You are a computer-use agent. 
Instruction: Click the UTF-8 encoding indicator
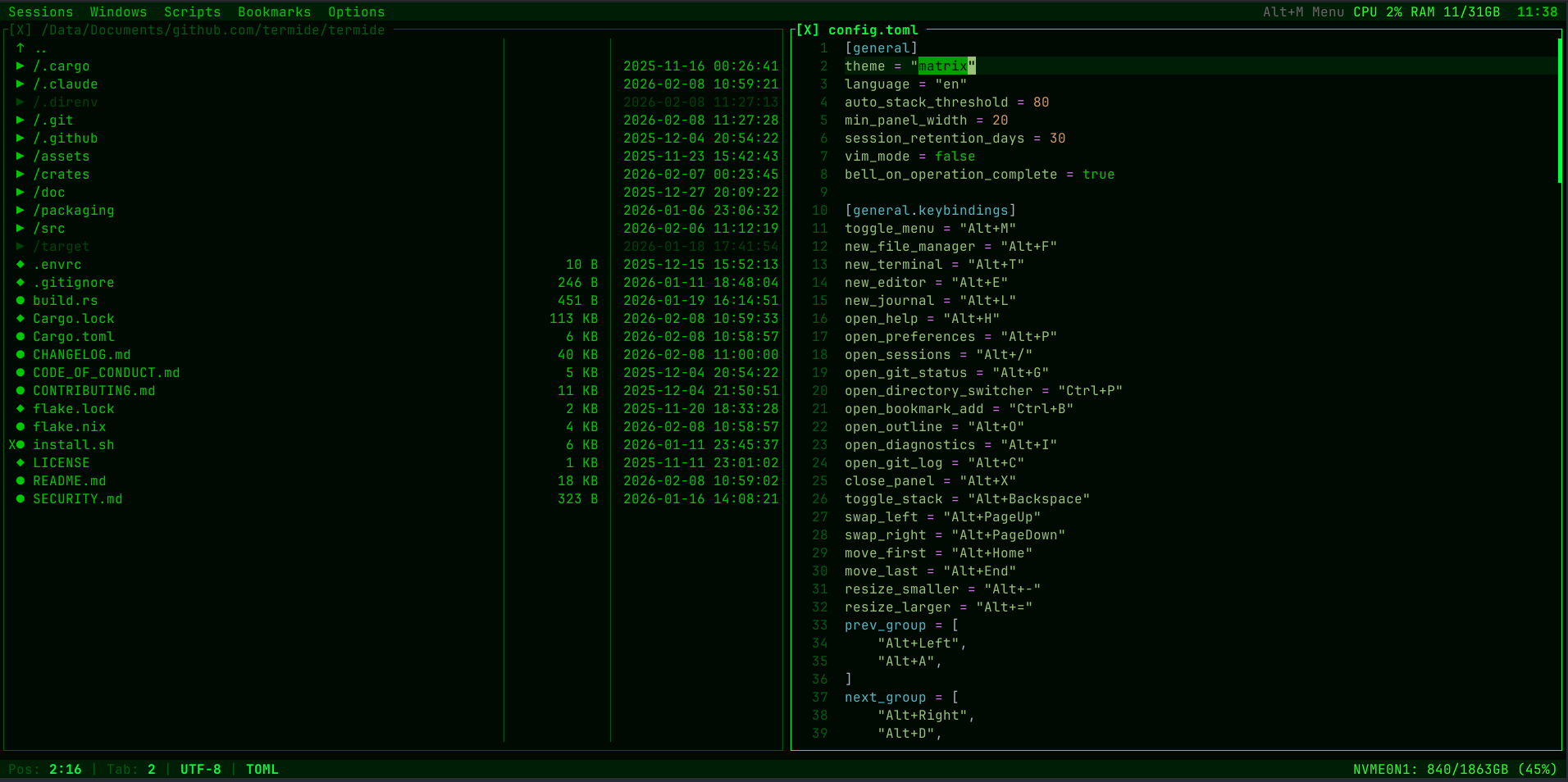pyautogui.click(x=200, y=769)
